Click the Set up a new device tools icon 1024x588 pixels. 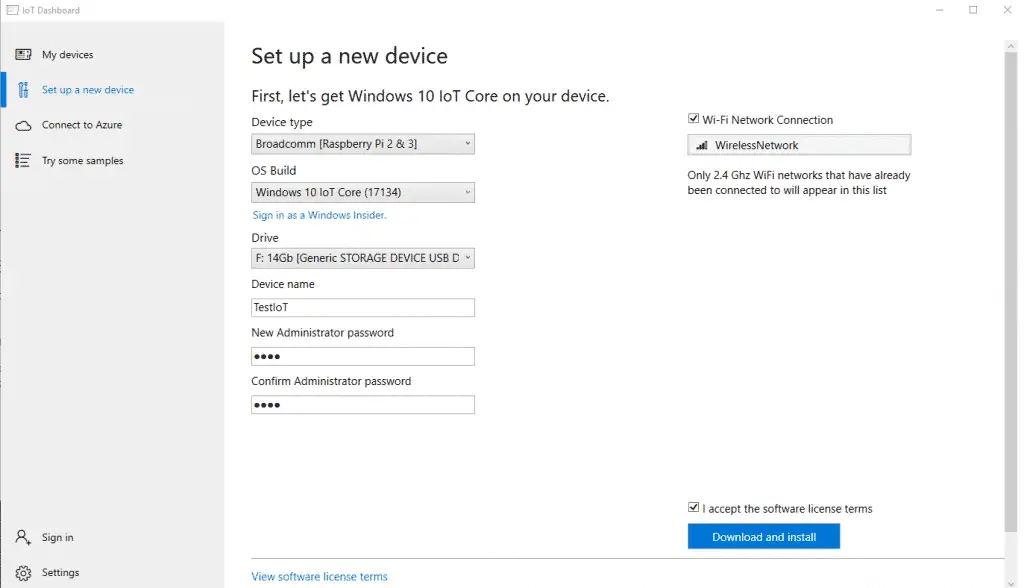pyautogui.click(x=23, y=90)
